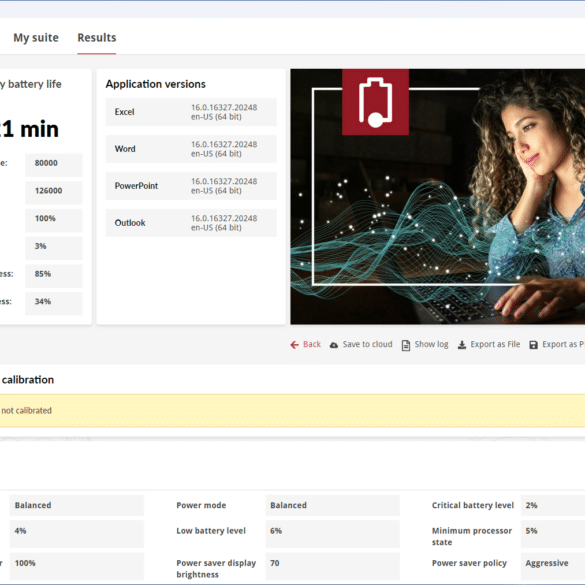Click the 126000 value field
Viewport: 585px width, 585px height.
54,193
